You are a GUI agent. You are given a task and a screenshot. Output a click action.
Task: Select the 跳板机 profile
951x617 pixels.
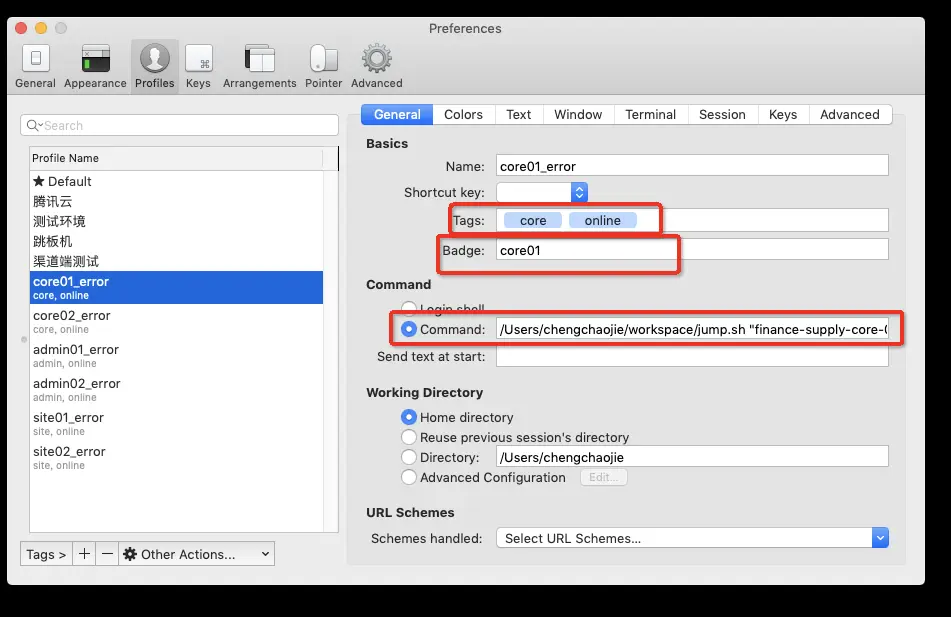click(x=176, y=241)
